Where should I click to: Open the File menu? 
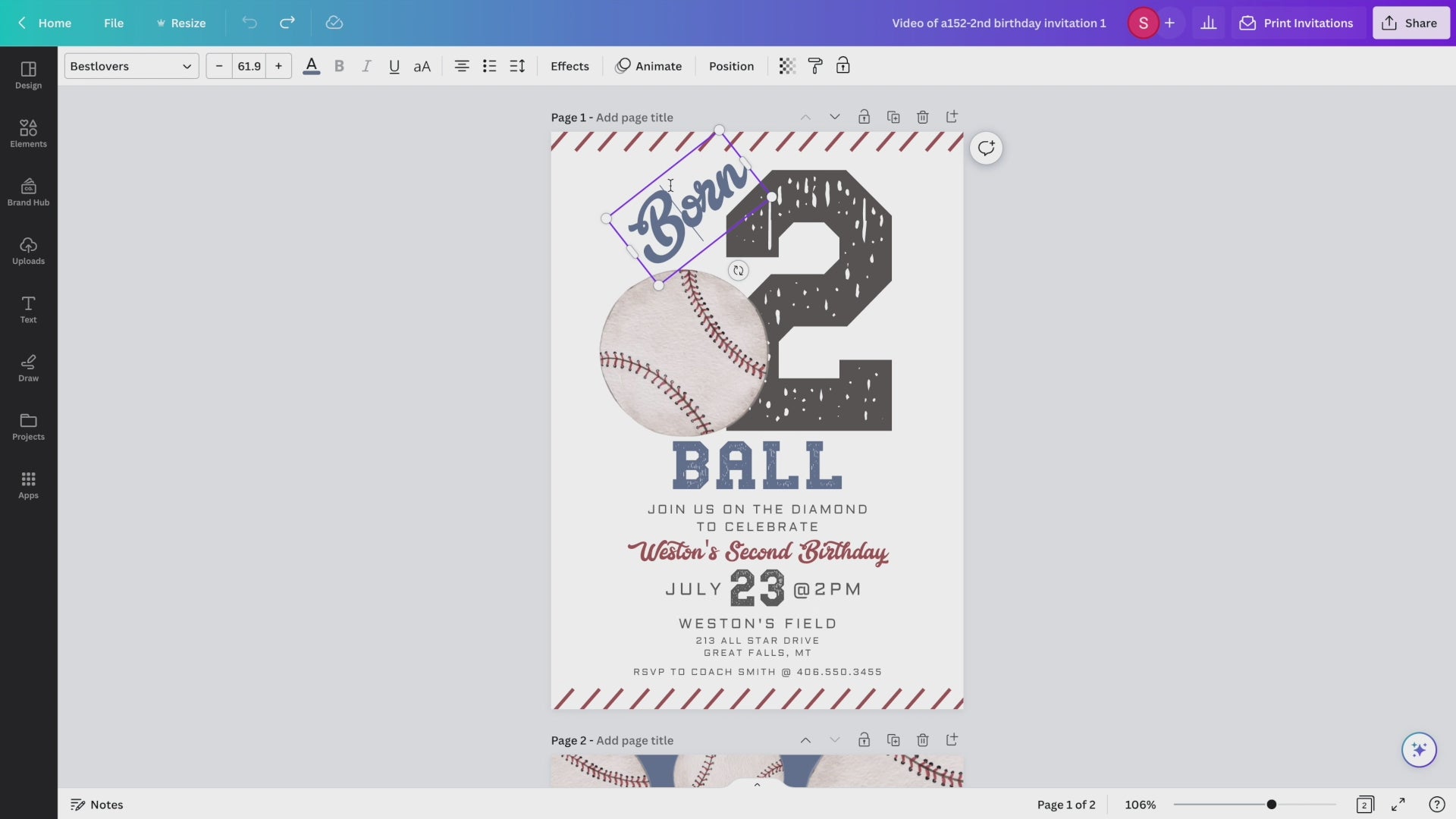coord(114,23)
